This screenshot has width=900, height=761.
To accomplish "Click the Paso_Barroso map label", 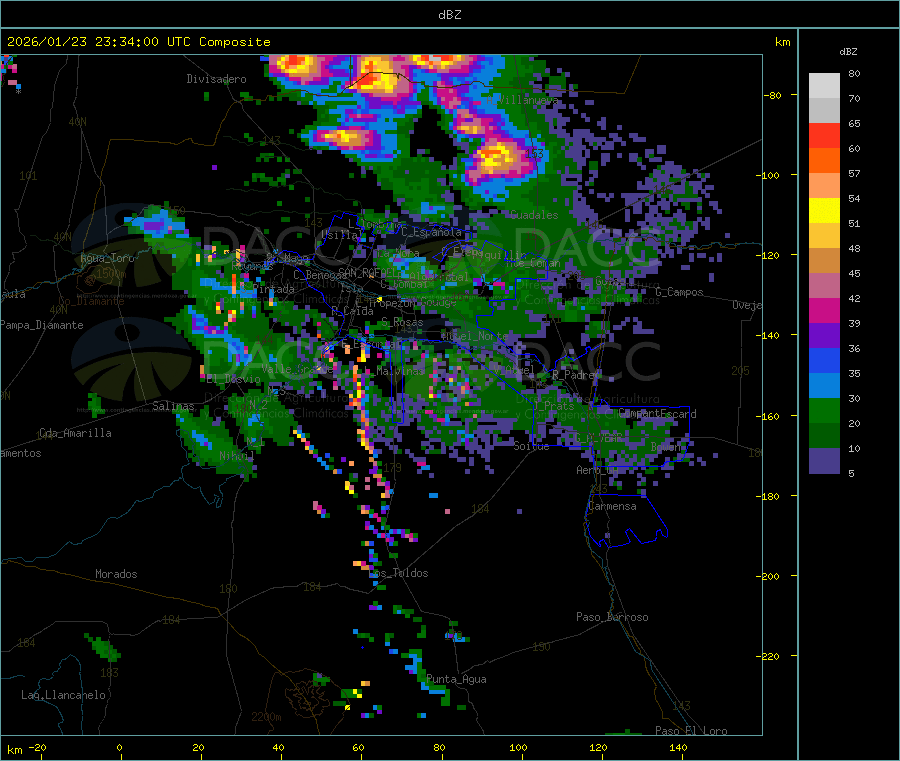I will (612, 617).
